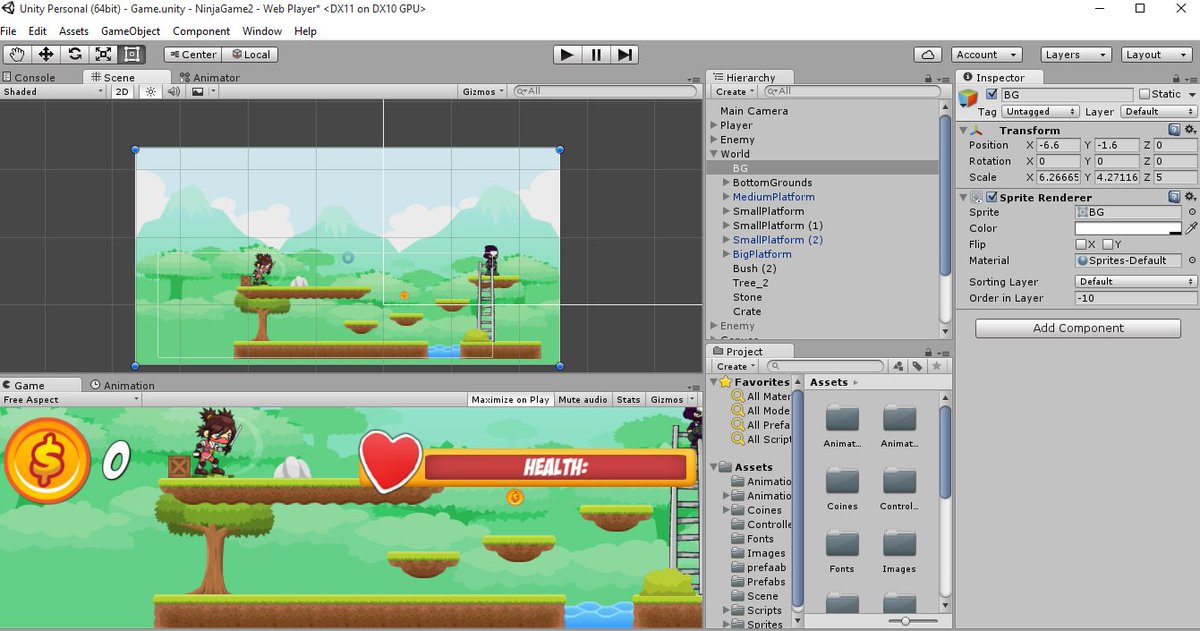1200x631 pixels.
Task: Click the Stats button in Game view
Action: point(629,399)
